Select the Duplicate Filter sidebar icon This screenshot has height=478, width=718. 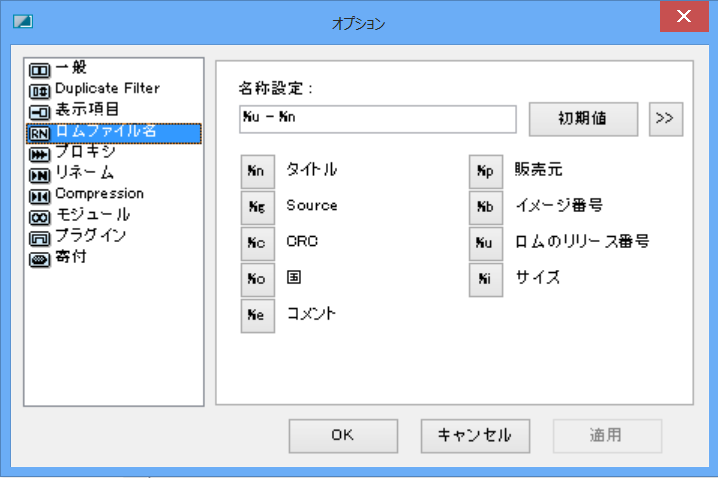point(39,91)
